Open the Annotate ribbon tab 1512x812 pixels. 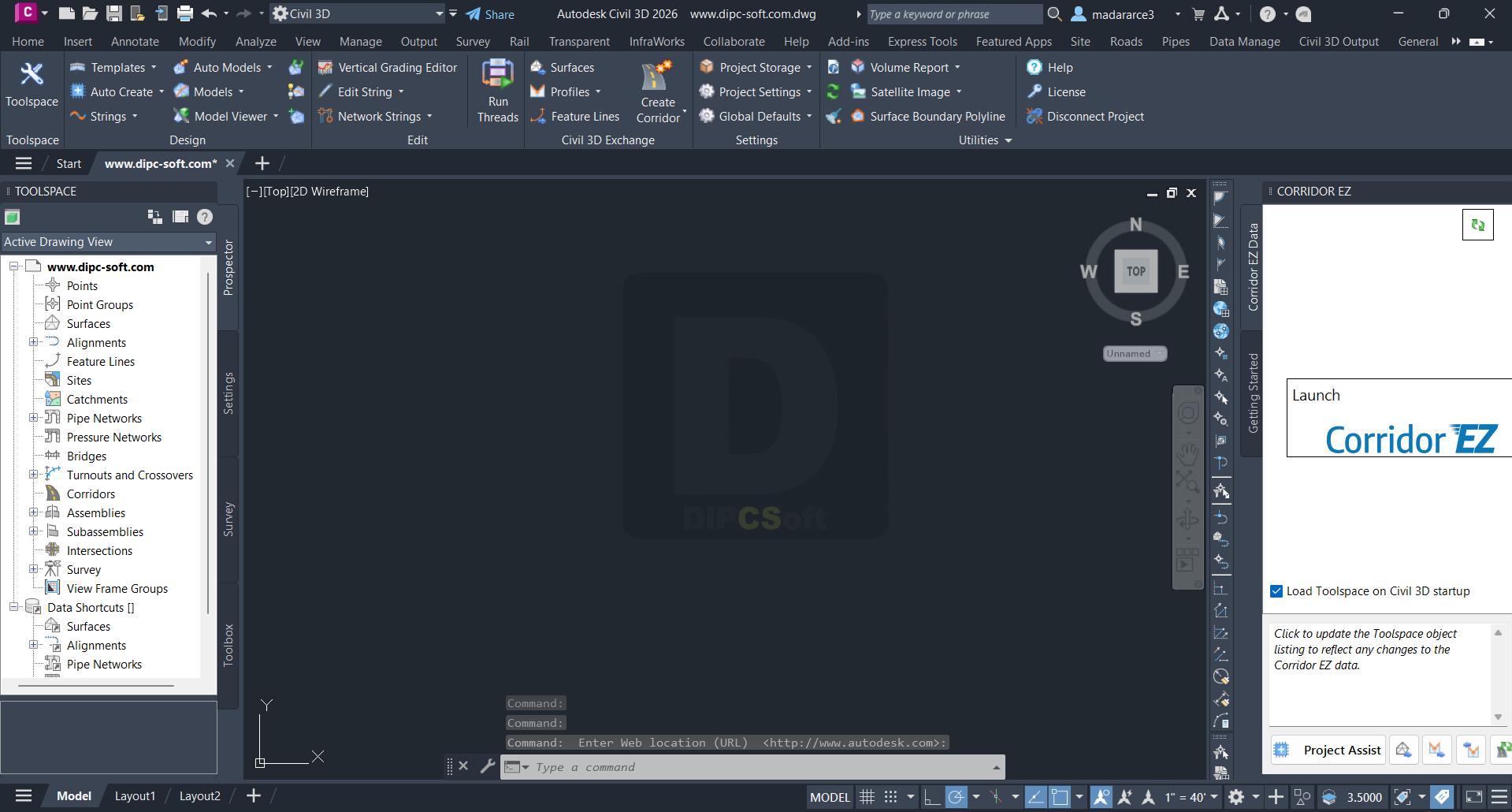click(135, 42)
